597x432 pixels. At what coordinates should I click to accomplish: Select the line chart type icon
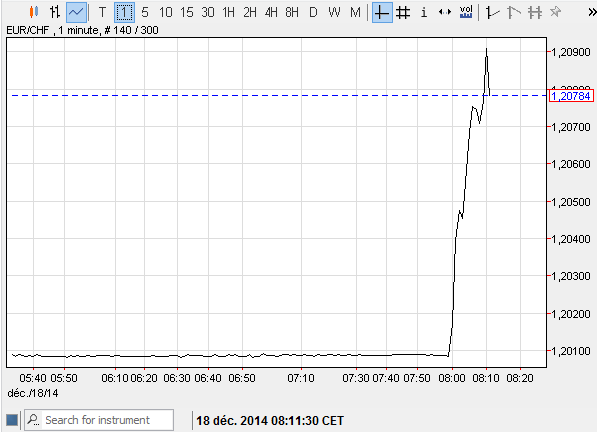76,12
